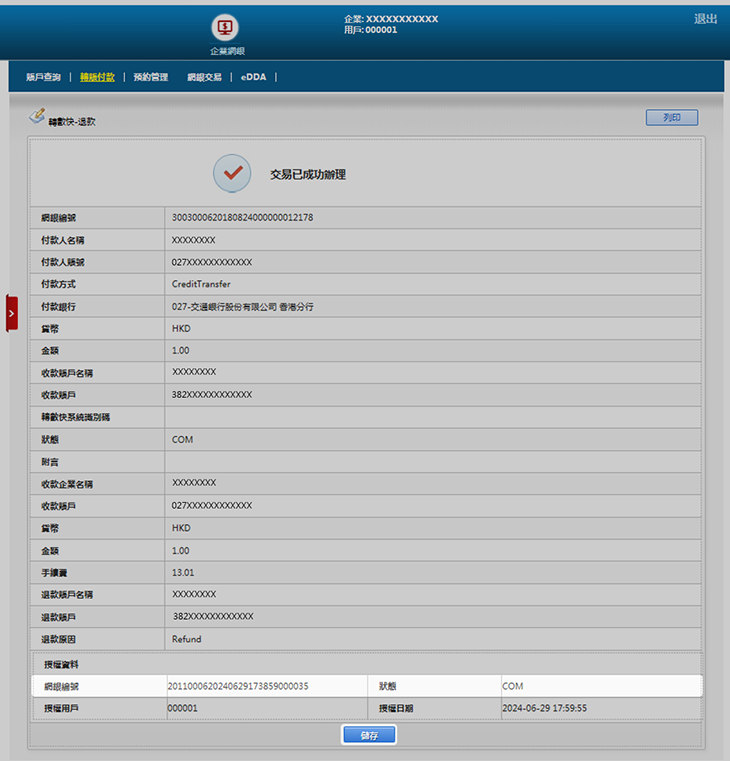730x761 pixels.
Task: Log out using the 退出 link
Action: click(x=705, y=19)
